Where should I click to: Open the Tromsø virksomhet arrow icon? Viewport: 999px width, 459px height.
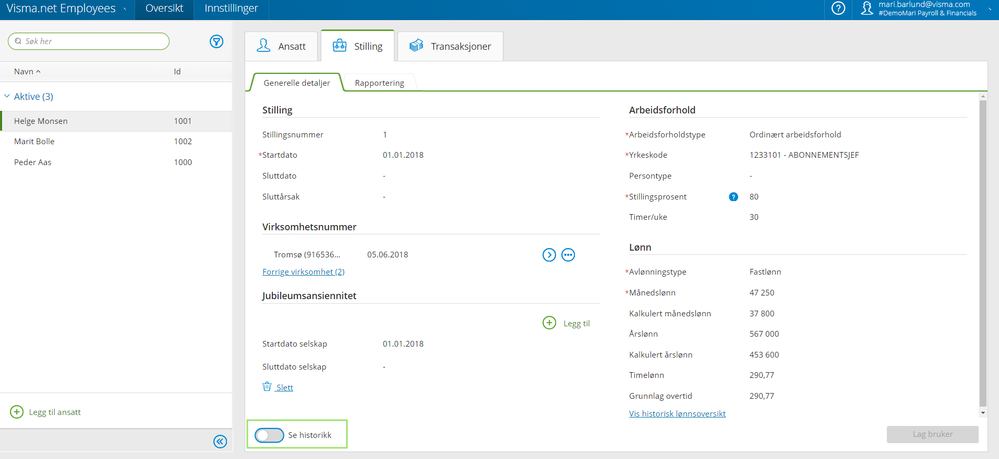(x=549, y=255)
